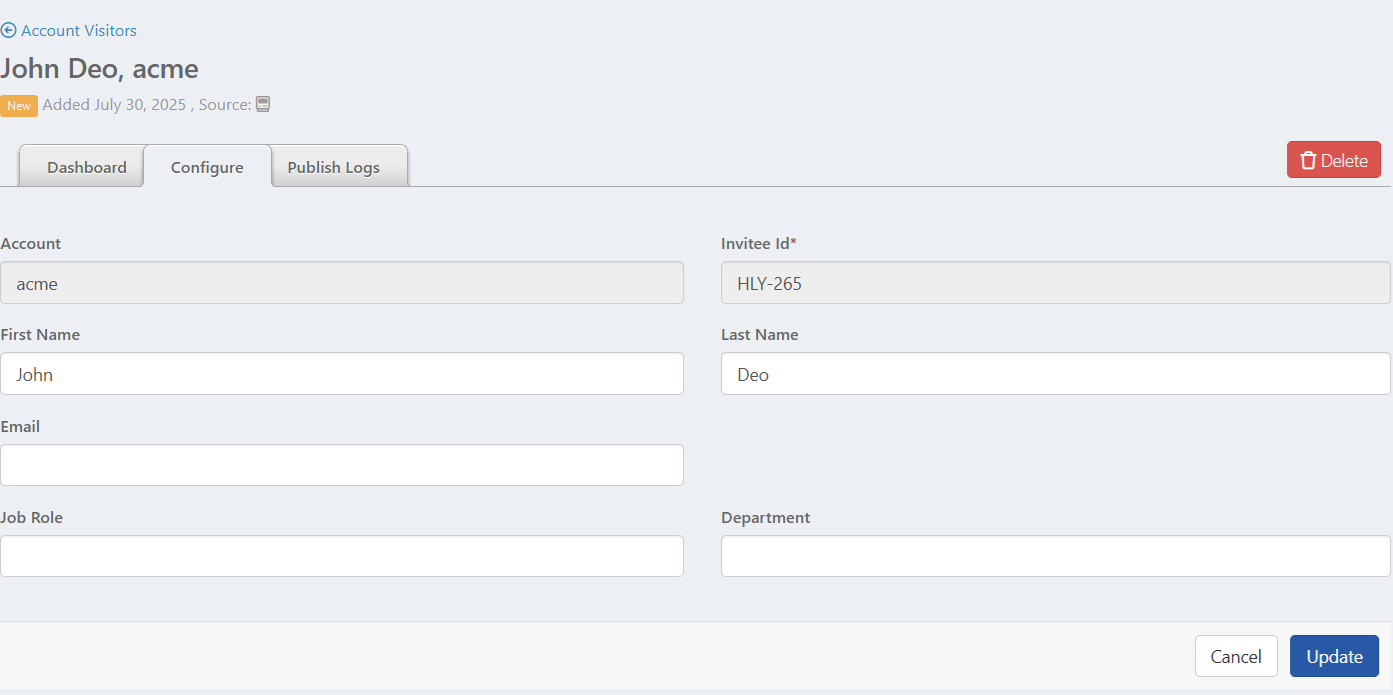Click the 'New' status badge
Viewport: 1393px width, 695px height.
[x=19, y=106]
